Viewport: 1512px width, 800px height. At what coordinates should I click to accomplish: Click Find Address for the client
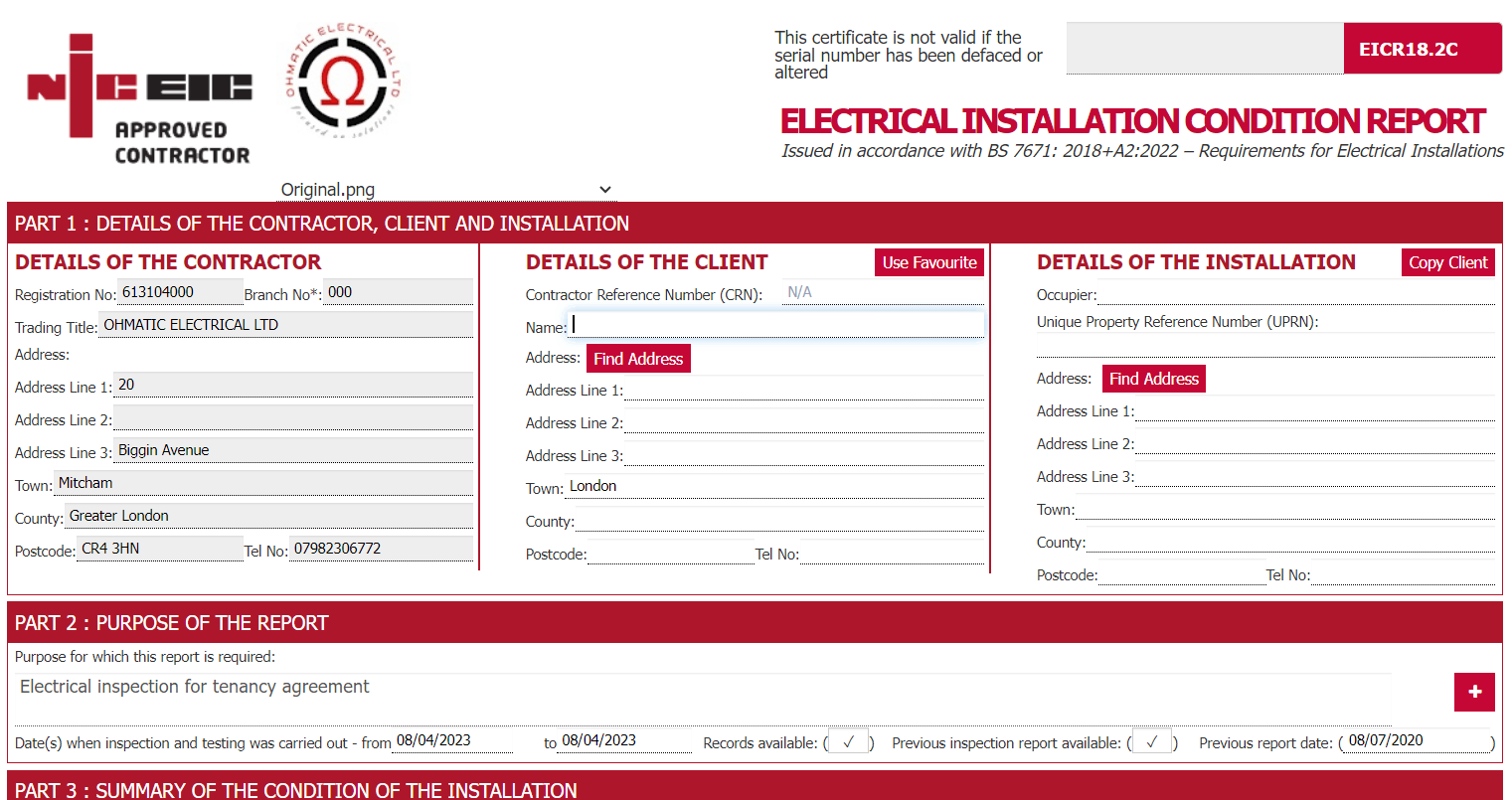click(638, 358)
